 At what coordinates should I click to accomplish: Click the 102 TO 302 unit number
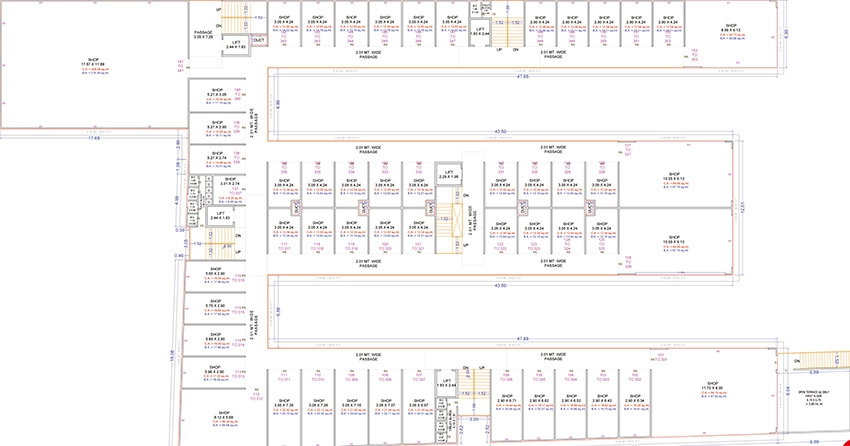pos(635,377)
